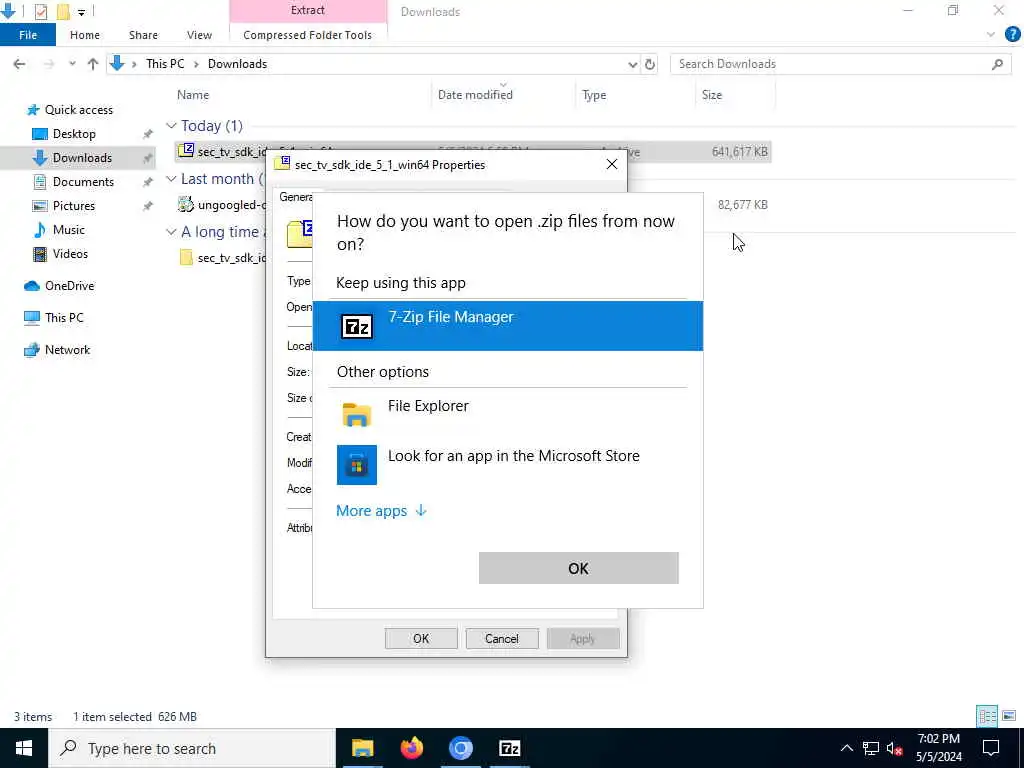Open File Explorer from the taskbar

pyautogui.click(x=362, y=748)
